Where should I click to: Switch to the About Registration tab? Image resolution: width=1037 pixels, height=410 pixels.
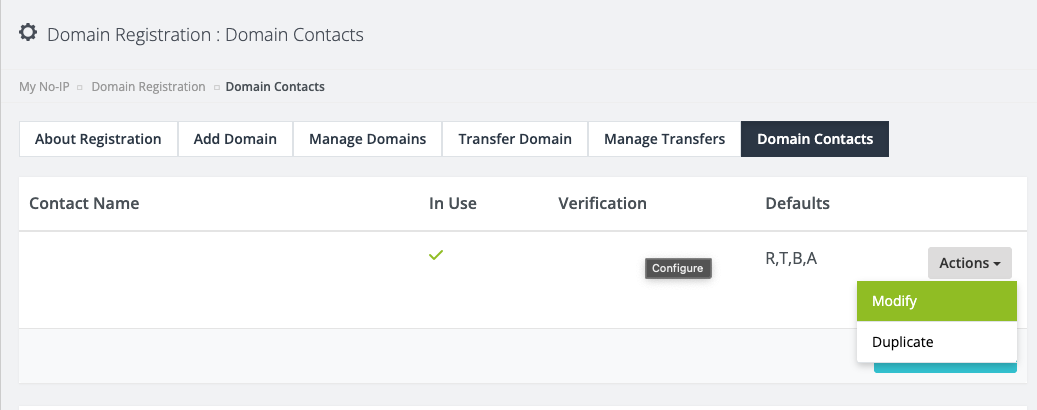(x=98, y=139)
